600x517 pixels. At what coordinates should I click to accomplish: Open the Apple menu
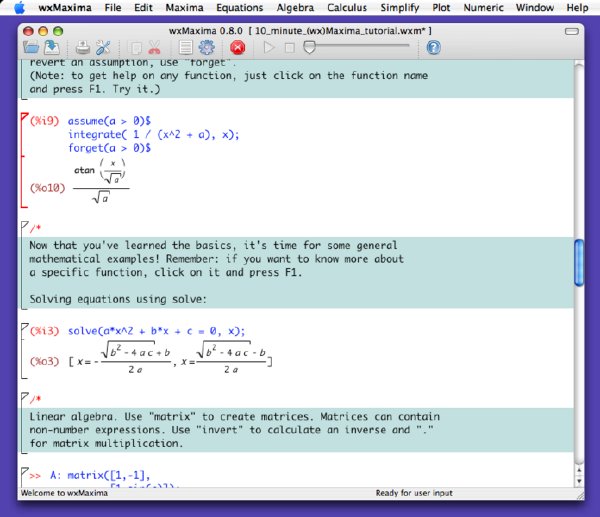pos(19,7)
